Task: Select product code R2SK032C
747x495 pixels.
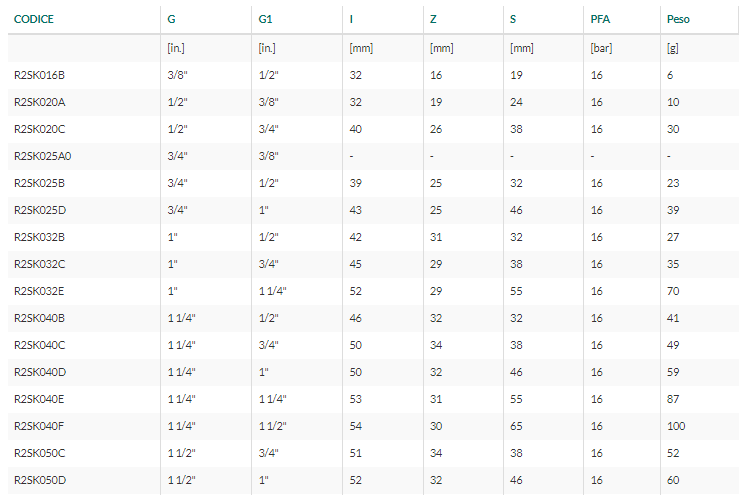Action: point(40,264)
